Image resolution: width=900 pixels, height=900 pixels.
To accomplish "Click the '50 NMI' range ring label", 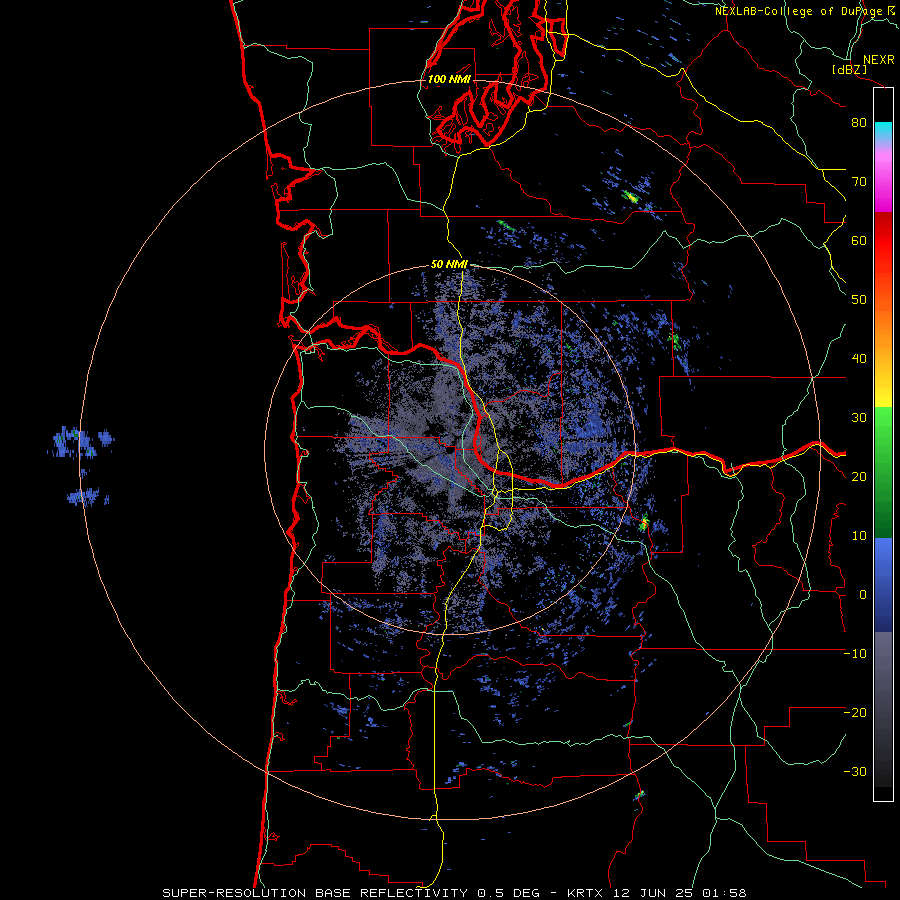I will coord(449,265).
